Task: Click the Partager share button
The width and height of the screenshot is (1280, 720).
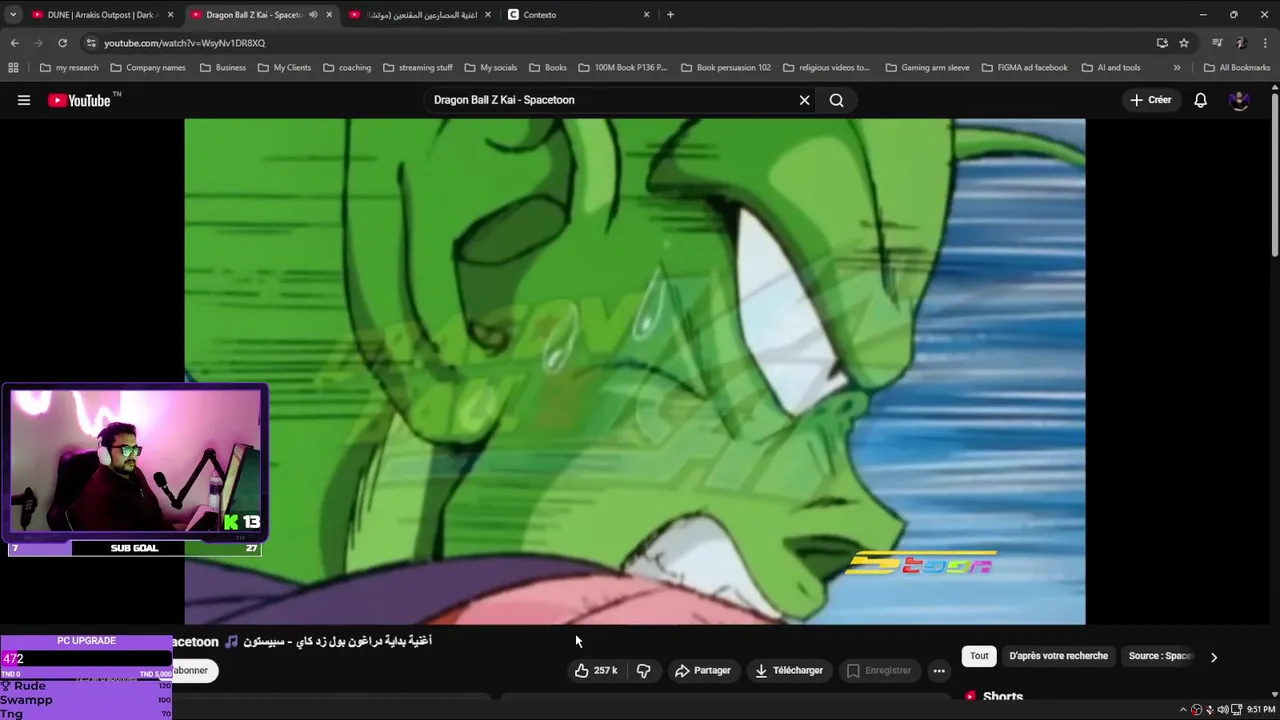Action: [x=703, y=671]
